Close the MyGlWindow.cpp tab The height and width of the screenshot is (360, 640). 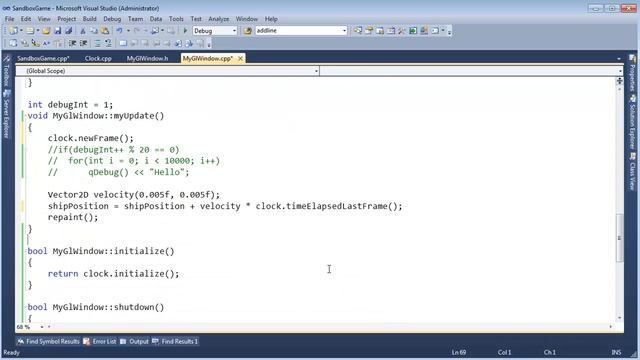click(x=240, y=58)
